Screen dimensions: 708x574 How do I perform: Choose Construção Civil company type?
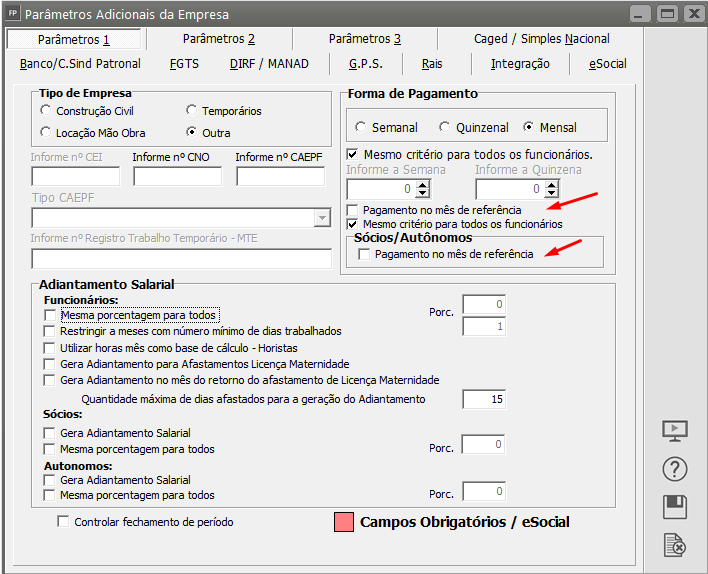tap(46, 111)
